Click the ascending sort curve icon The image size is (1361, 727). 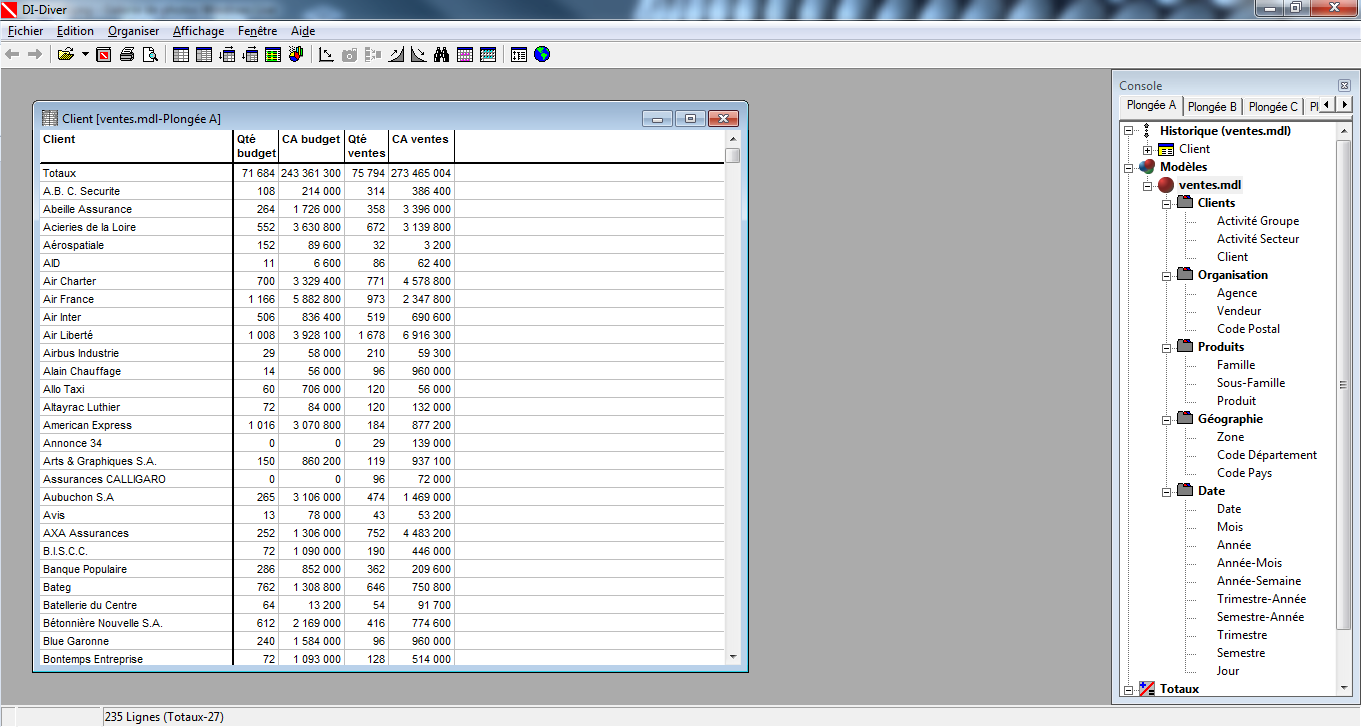pos(395,54)
